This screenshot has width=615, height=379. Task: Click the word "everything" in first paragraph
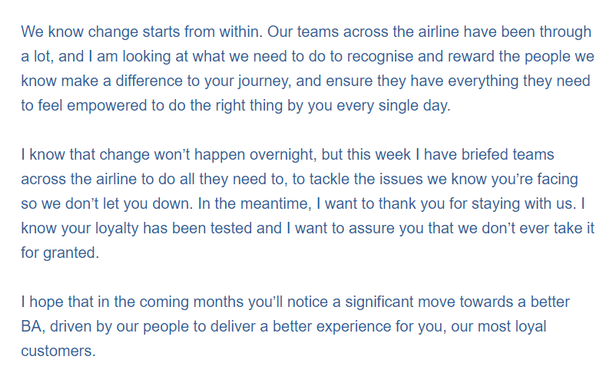(483, 81)
